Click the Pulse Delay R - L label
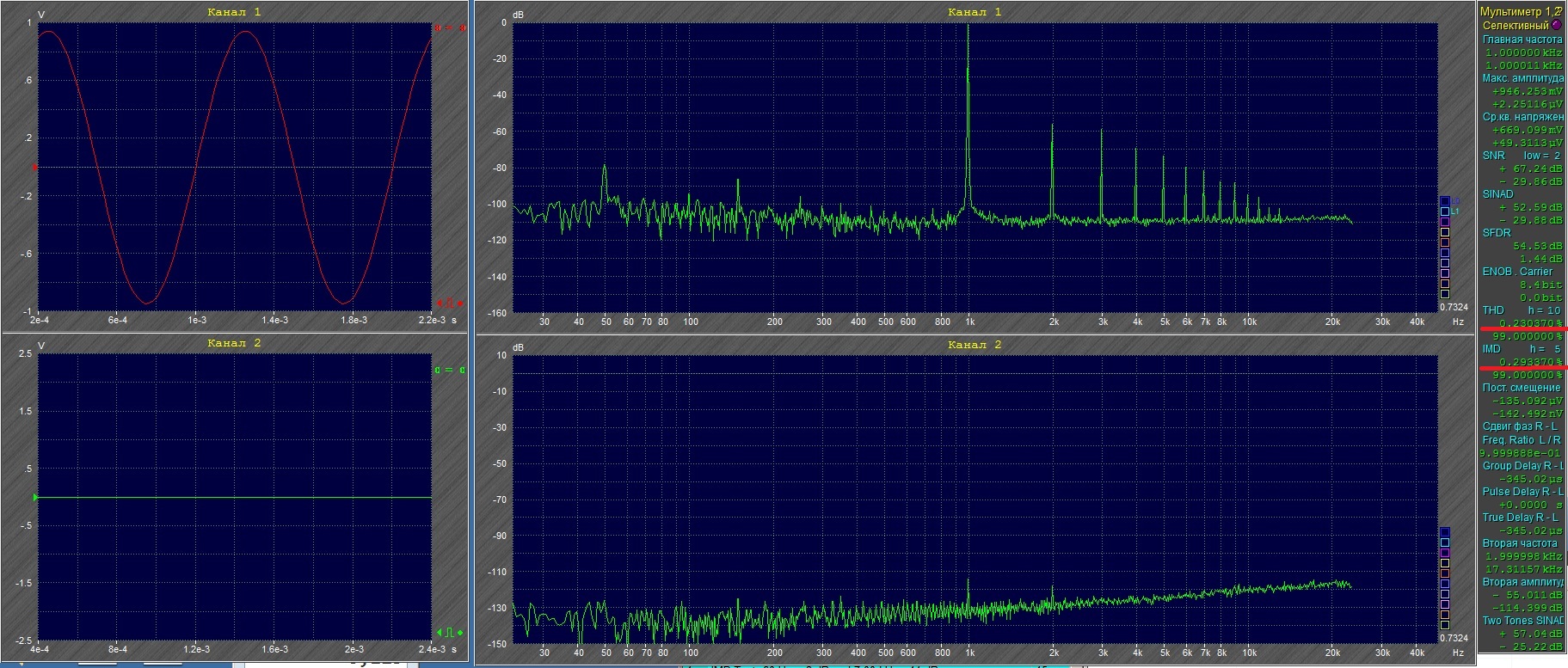The image size is (1568, 668). click(x=1522, y=492)
